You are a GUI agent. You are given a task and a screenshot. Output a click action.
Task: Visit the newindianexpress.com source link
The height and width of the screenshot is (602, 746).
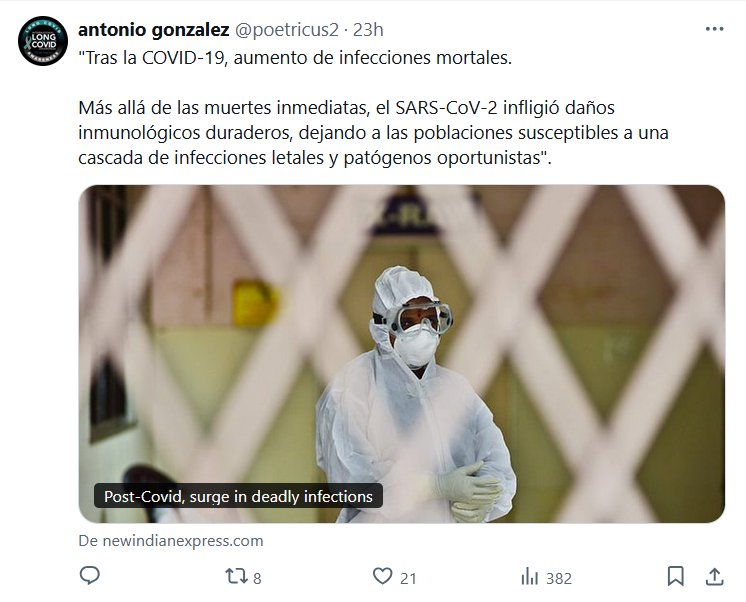(171, 541)
